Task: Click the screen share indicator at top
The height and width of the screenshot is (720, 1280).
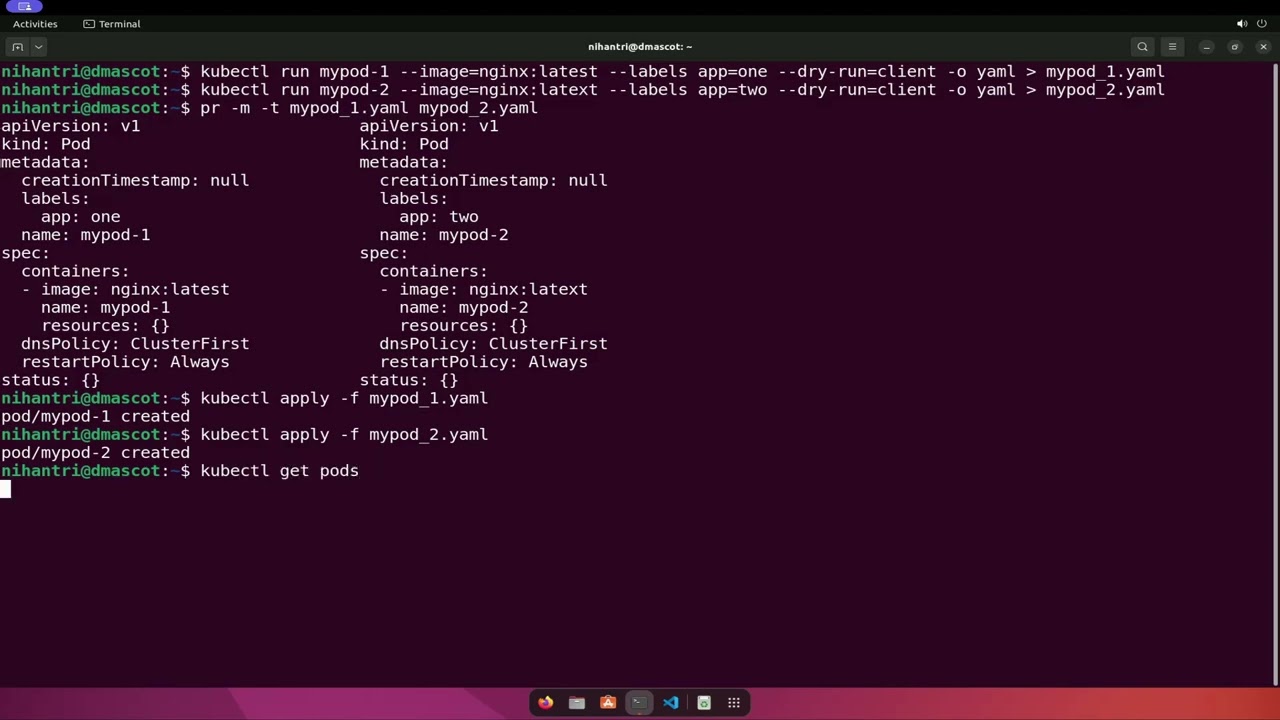Action: [25, 6]
